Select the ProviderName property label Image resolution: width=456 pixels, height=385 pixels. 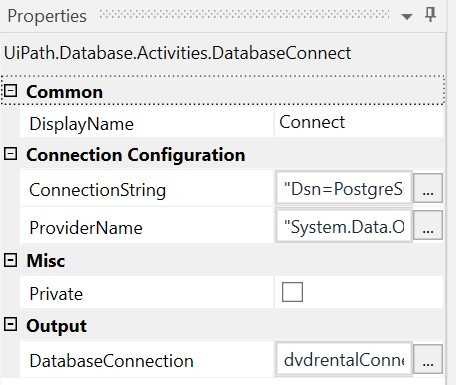point(86,228)
